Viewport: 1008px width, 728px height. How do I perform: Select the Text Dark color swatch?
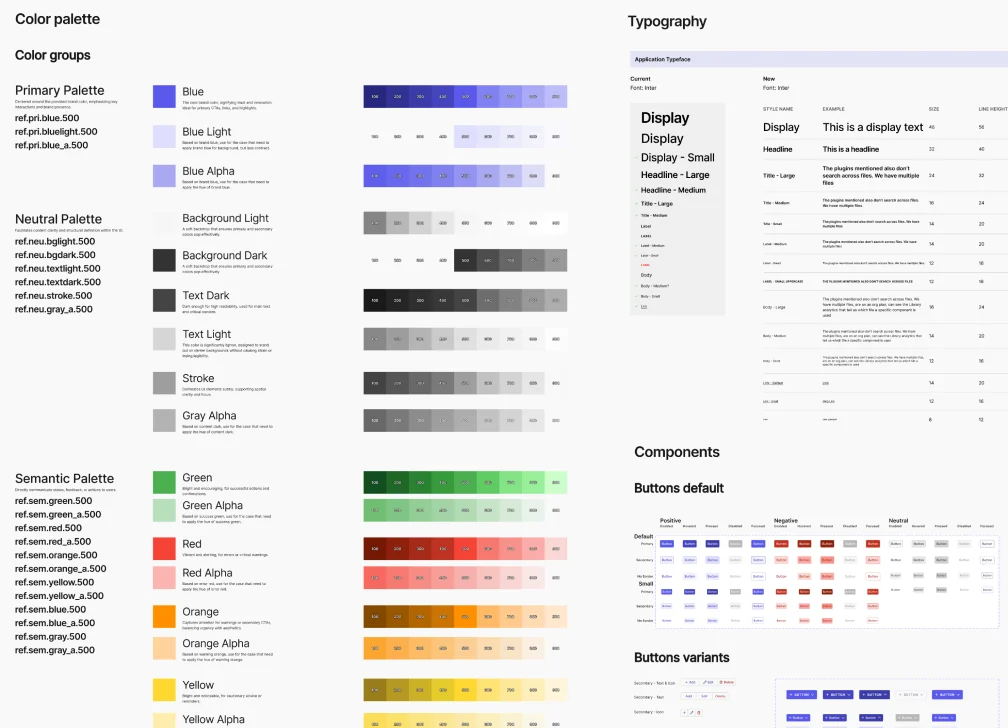[x=164, y=300]
